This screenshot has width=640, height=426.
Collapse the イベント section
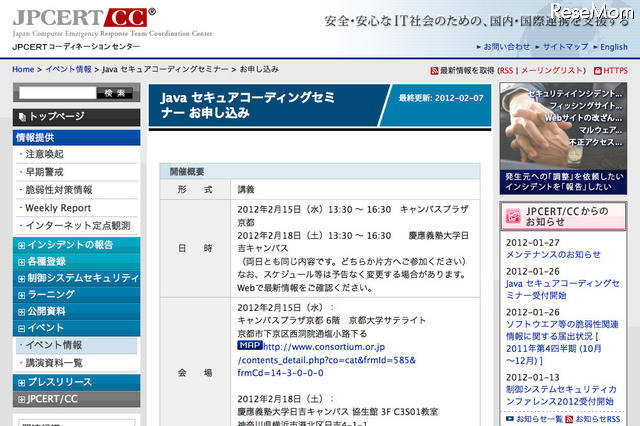(21, 328)
